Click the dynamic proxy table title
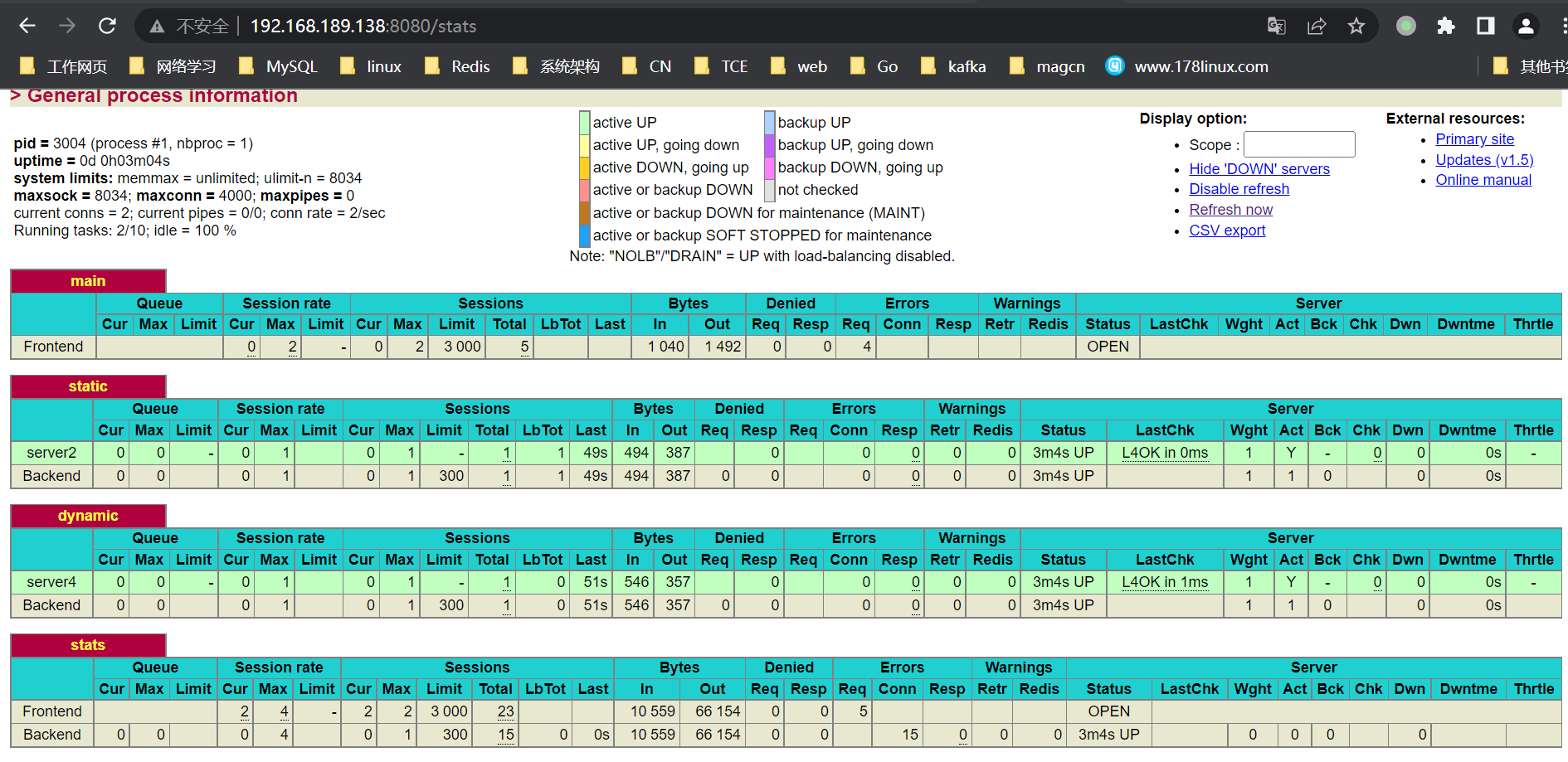 (88, 516)
